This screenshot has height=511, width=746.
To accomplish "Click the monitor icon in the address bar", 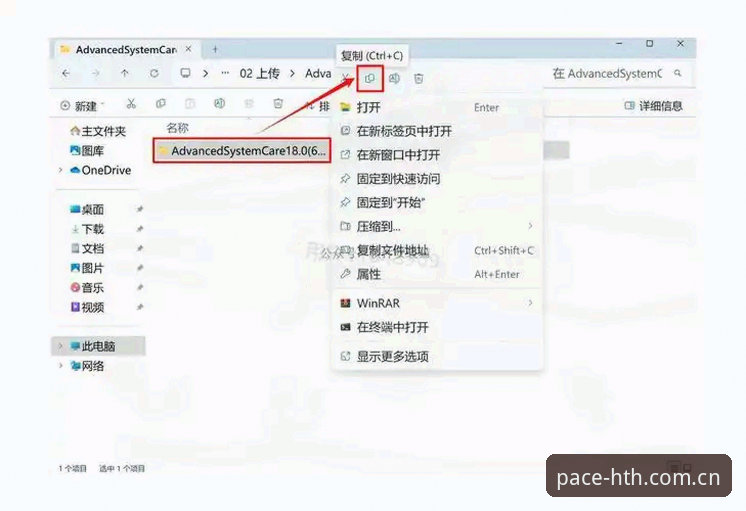I will (185, 73).
